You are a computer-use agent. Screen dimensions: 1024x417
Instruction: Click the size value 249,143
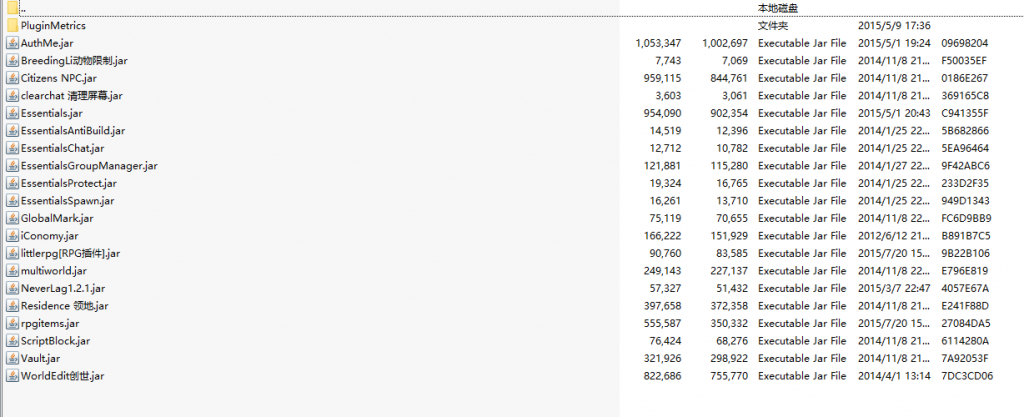tap(661, 271)
